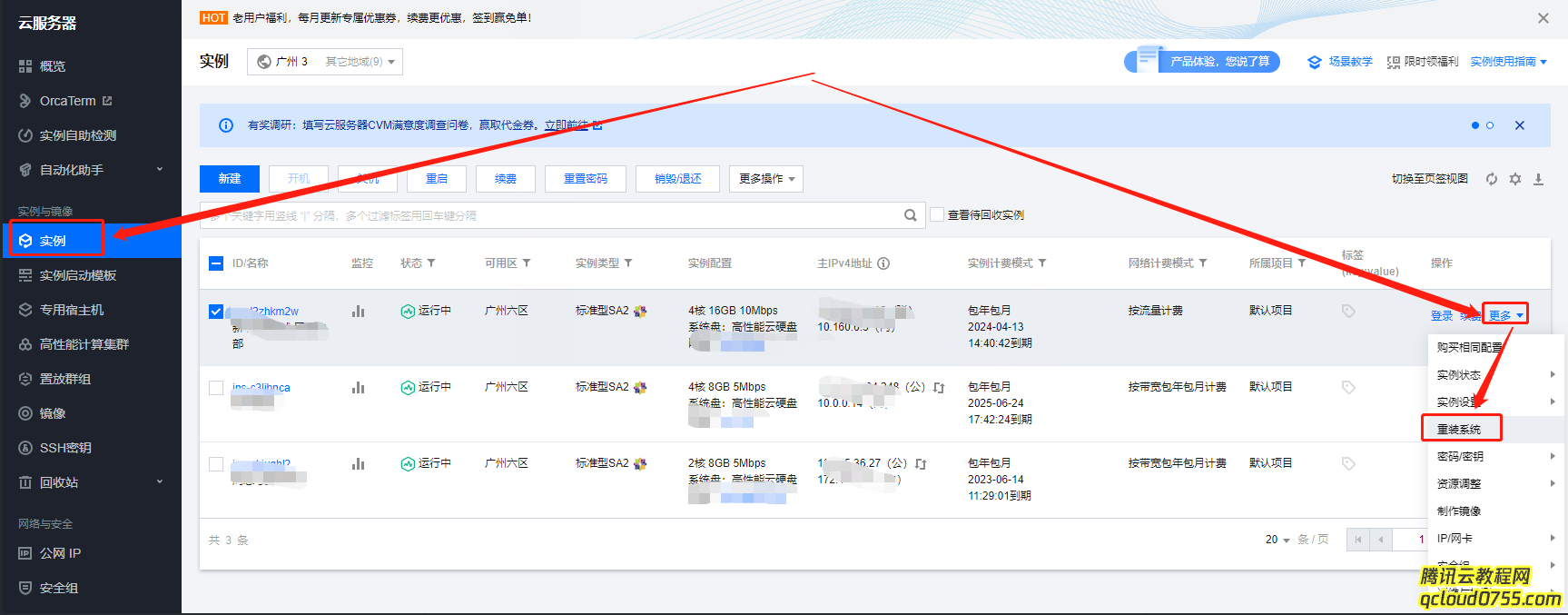Expand the 回收站 sidebar group
The image size is (1568, 615).
pyautogui.click(x=91, y=482)
